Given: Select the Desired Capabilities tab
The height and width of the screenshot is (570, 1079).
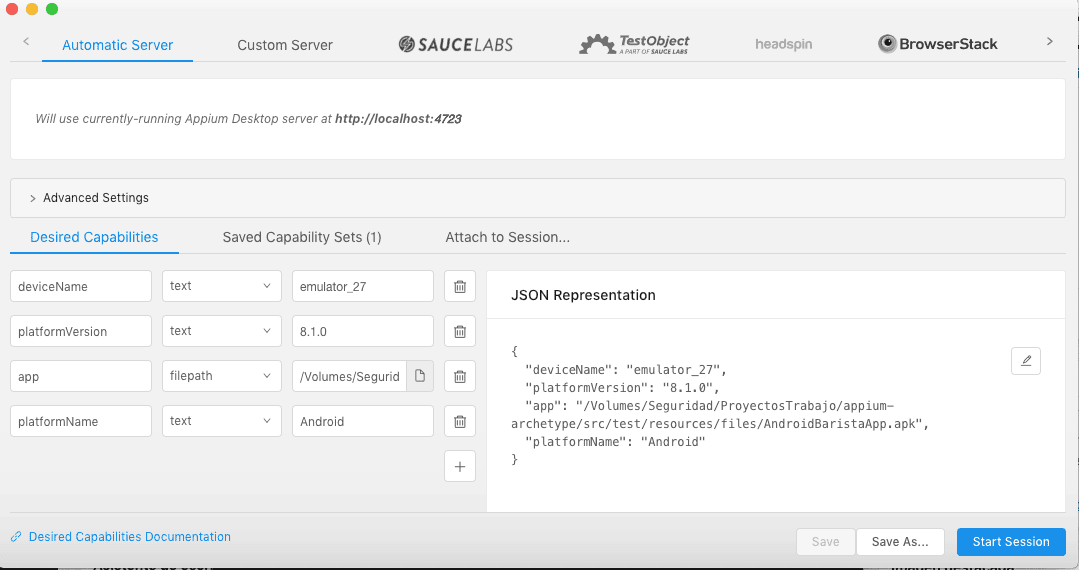Looking at the screenshot, I should click(x=94, y=238).
